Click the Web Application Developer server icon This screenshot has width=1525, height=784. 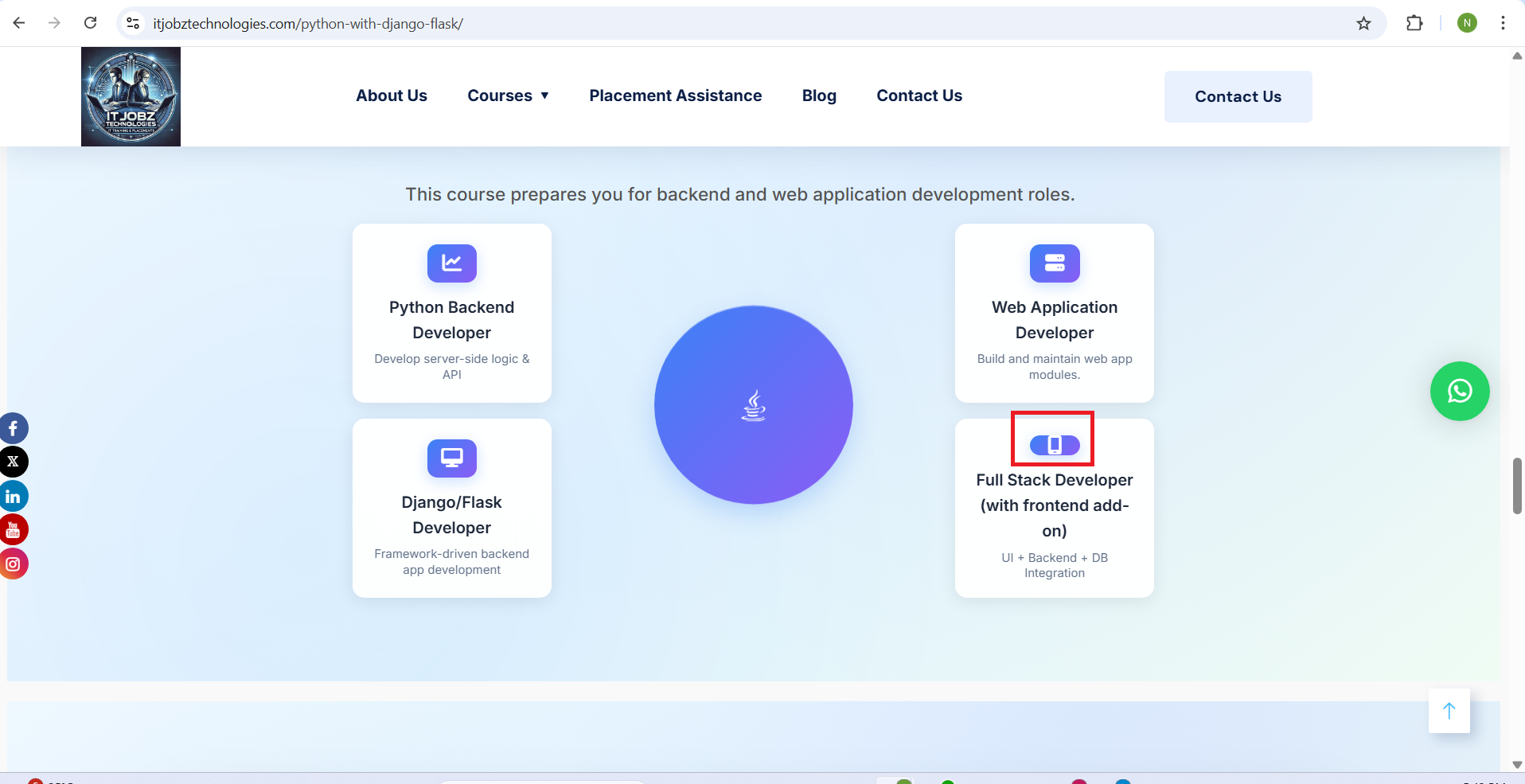(x=1054, y=263)
